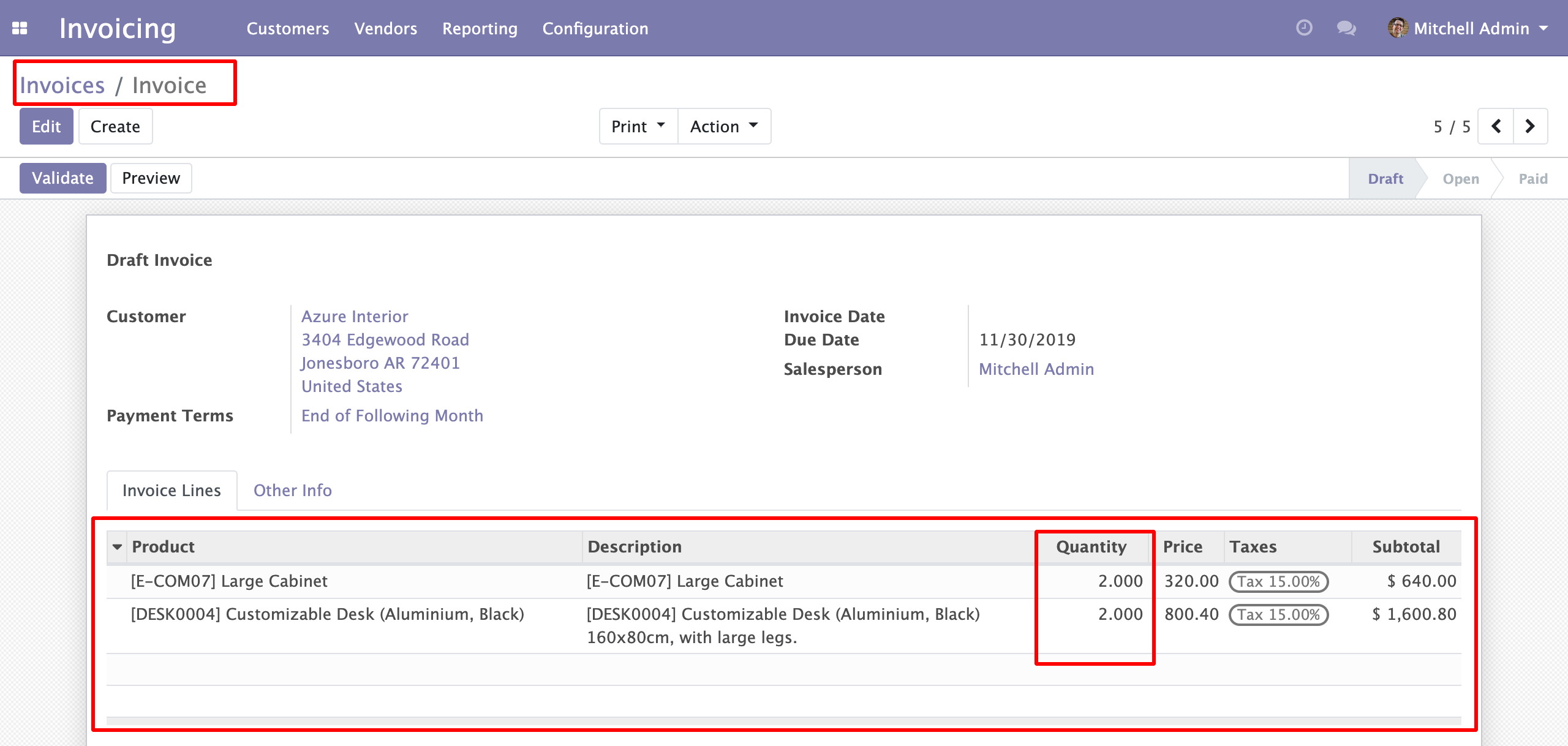Open the Customers menu
The height and width of the screenshot is (746, 1568).
pos(287,29)
